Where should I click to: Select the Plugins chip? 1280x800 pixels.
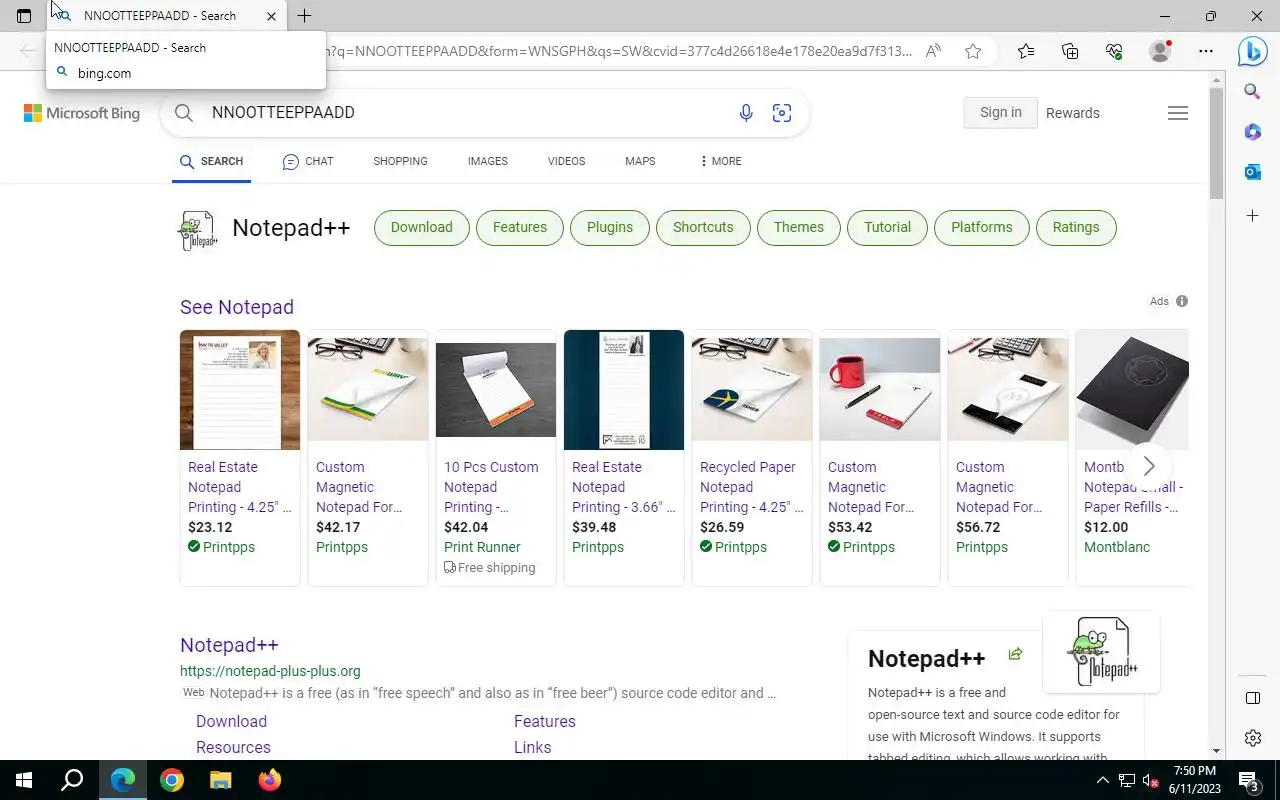(x=610, y=227)
